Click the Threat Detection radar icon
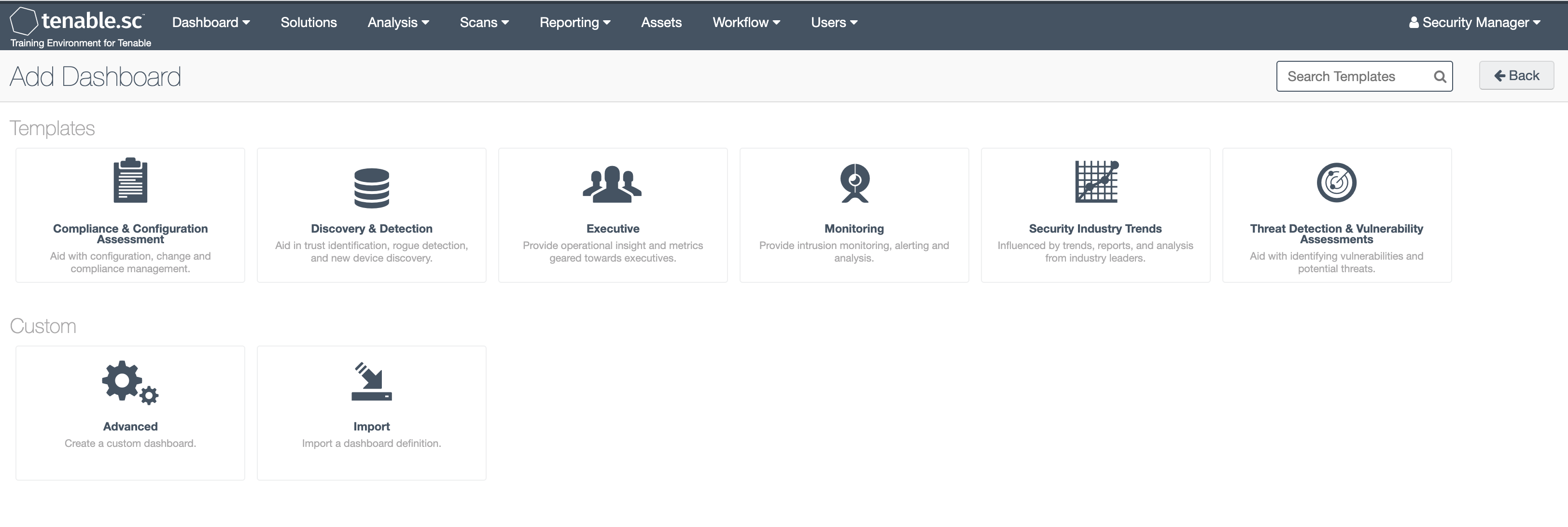 click(1336, 182)
